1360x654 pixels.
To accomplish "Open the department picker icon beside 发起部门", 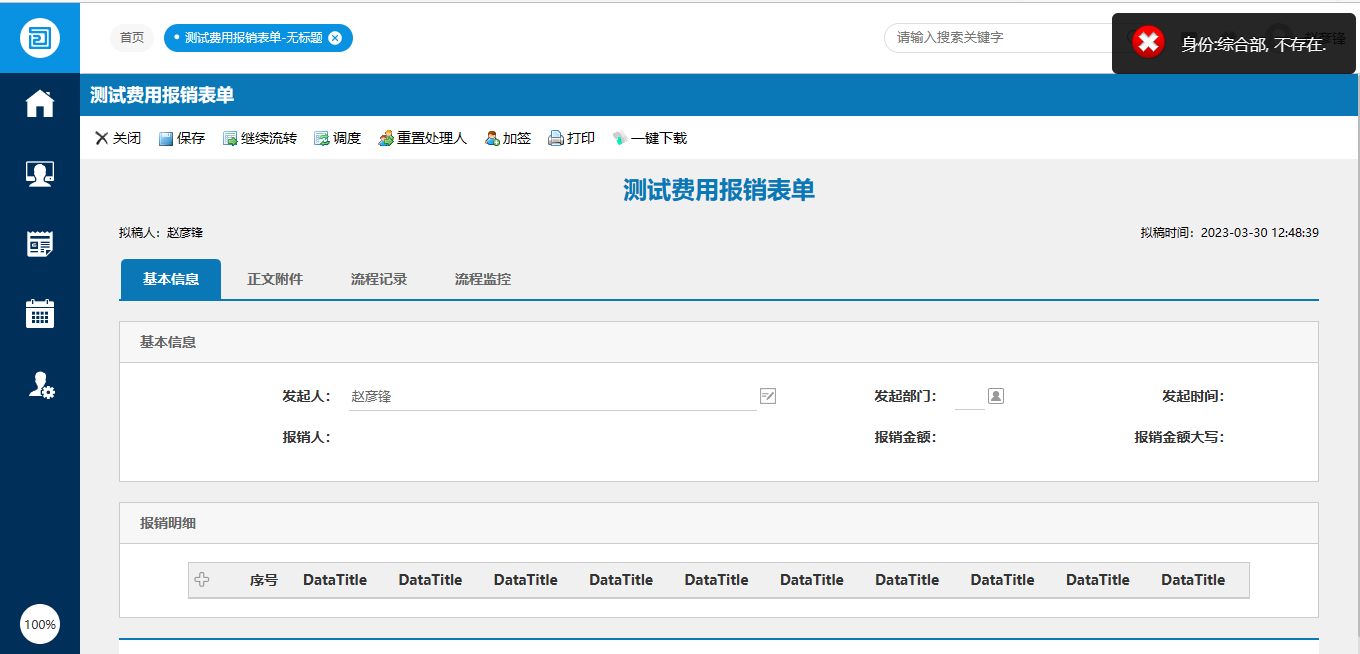I will tap(996, 396).
